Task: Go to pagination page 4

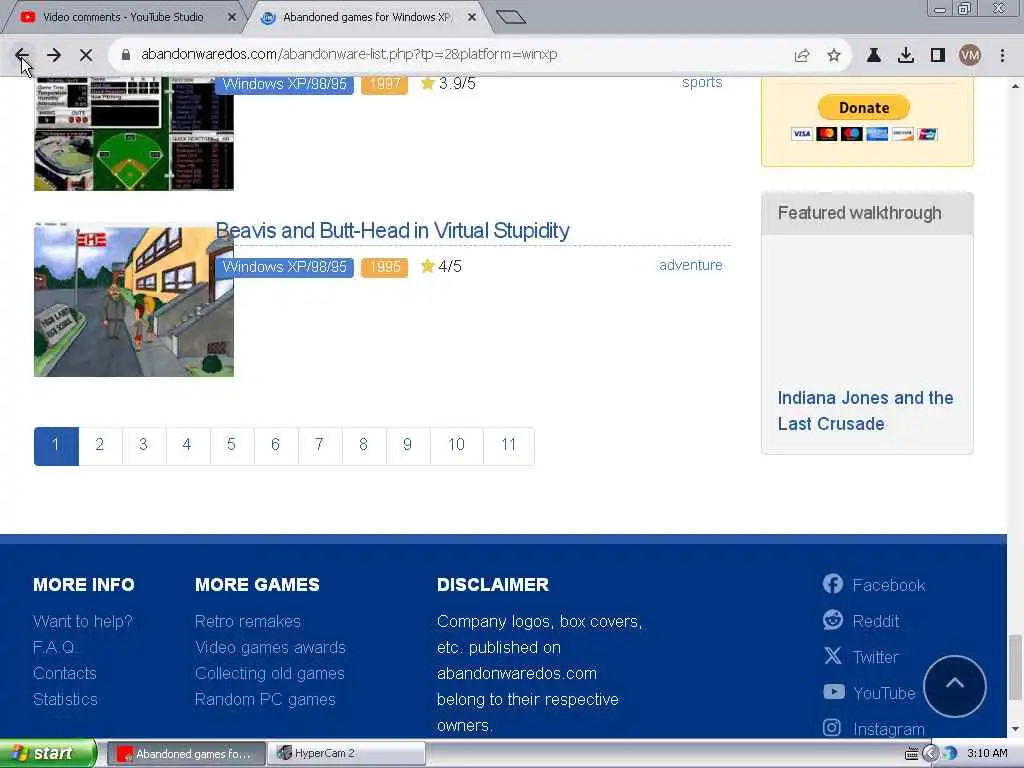Action: [x=187, y=446]
